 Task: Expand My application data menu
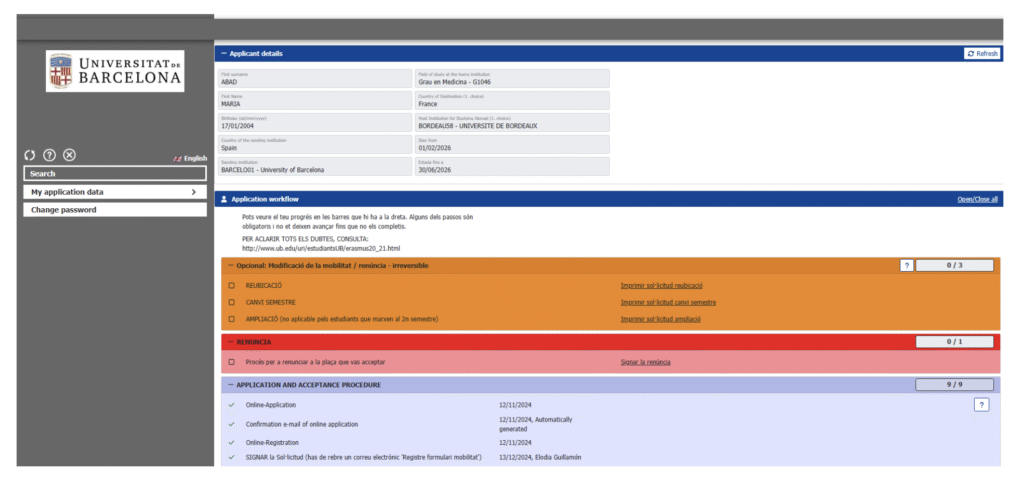[115, 192]
